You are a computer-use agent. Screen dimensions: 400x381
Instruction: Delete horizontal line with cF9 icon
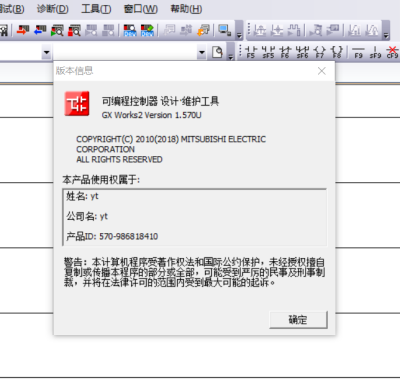[392, 52]
